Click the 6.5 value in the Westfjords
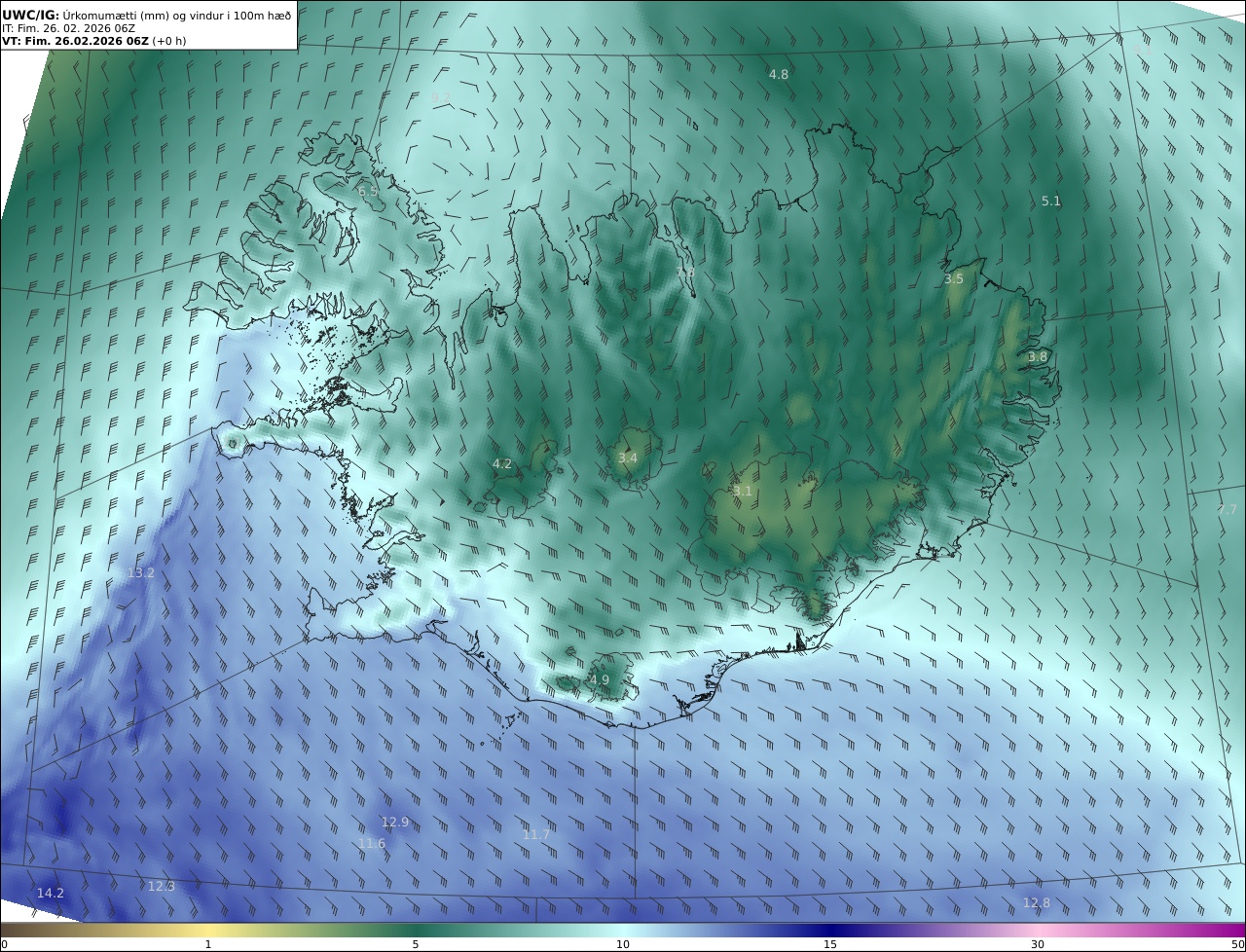The height and width of the screenshot is (952, 1246). 368,192
